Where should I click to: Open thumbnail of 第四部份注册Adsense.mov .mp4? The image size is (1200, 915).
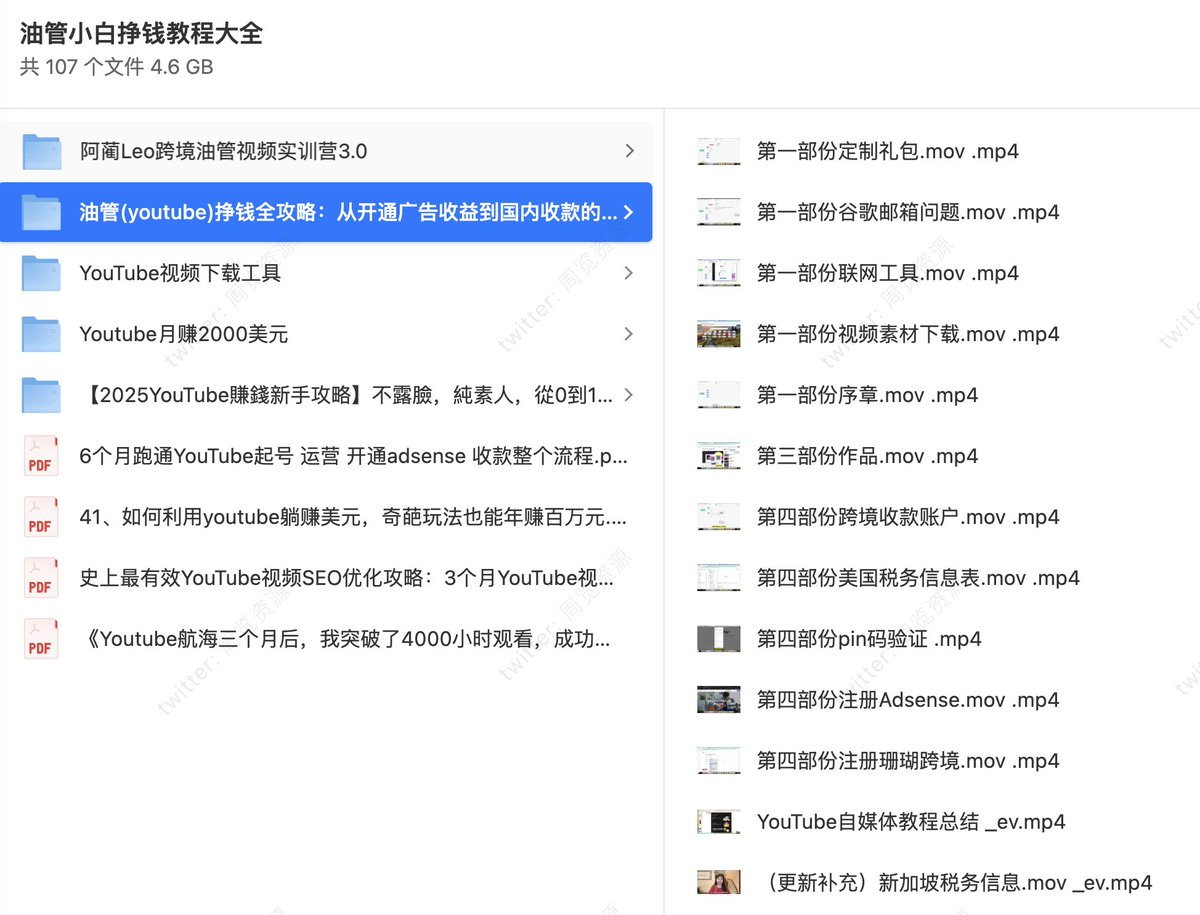(x=719, y=700)
